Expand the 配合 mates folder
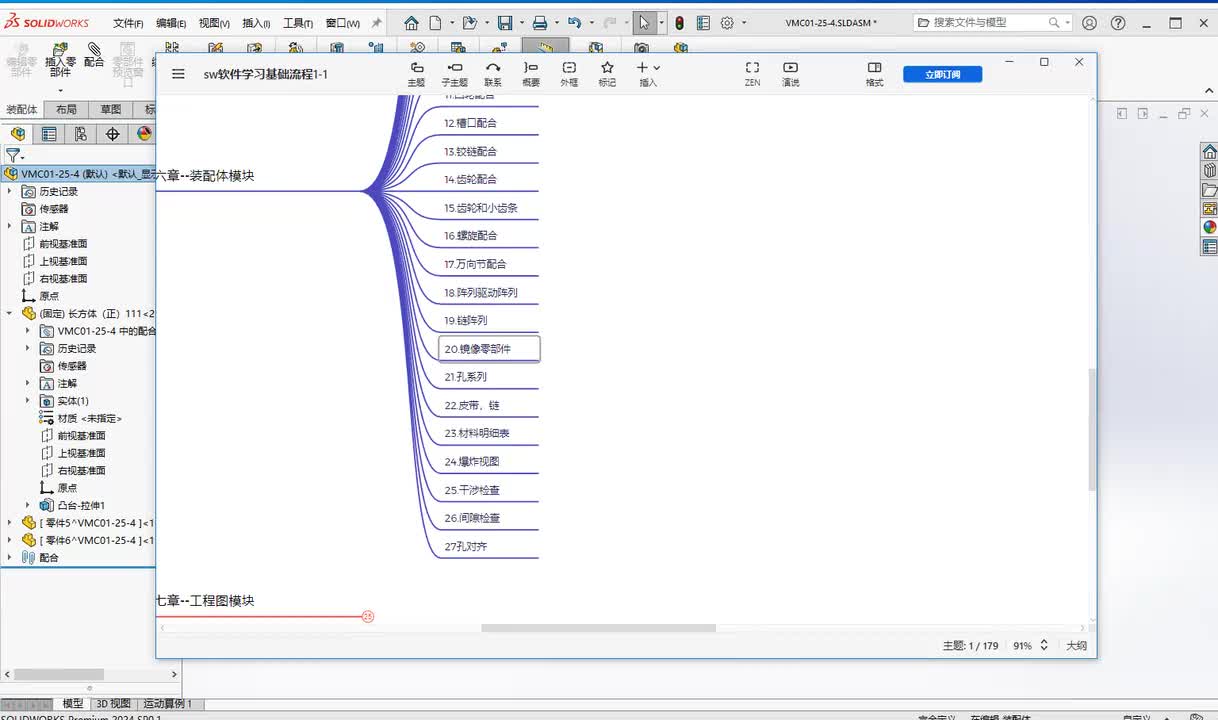 point(9,558)
